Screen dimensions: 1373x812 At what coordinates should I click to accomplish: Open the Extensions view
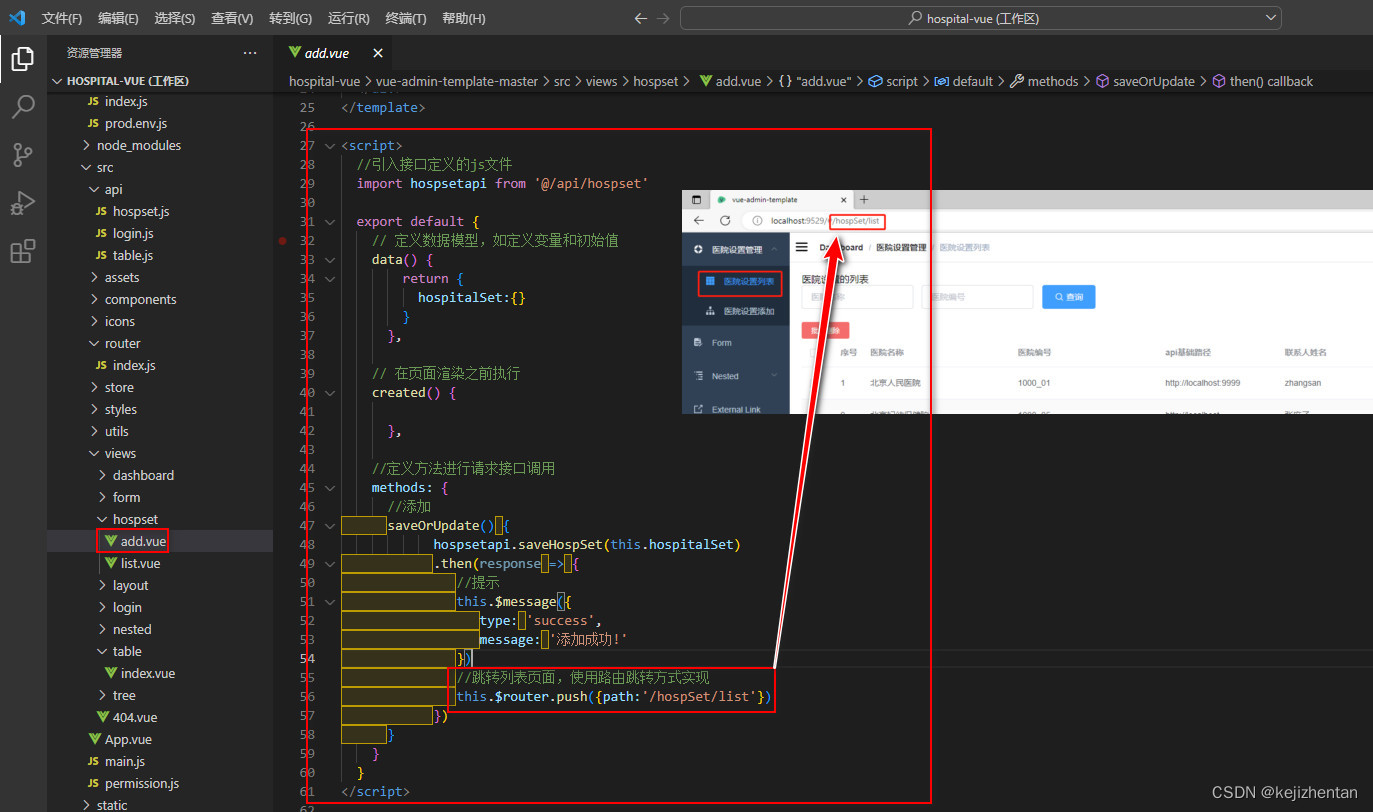[x=22, y=251]
